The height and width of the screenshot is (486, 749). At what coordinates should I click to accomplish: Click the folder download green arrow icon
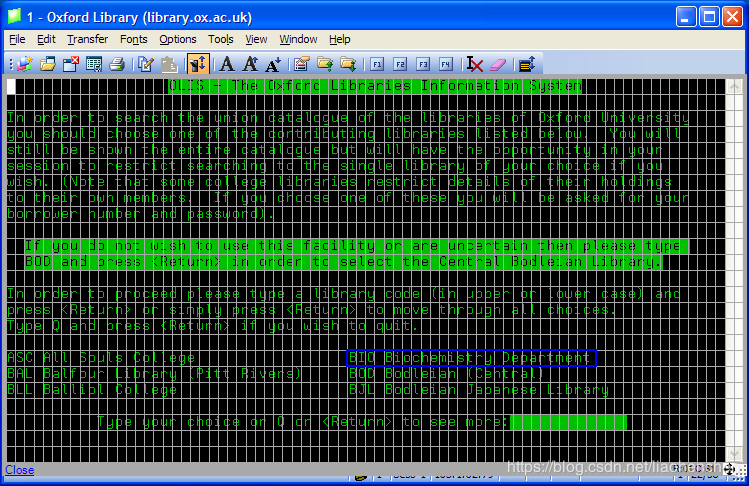(348, 64)
